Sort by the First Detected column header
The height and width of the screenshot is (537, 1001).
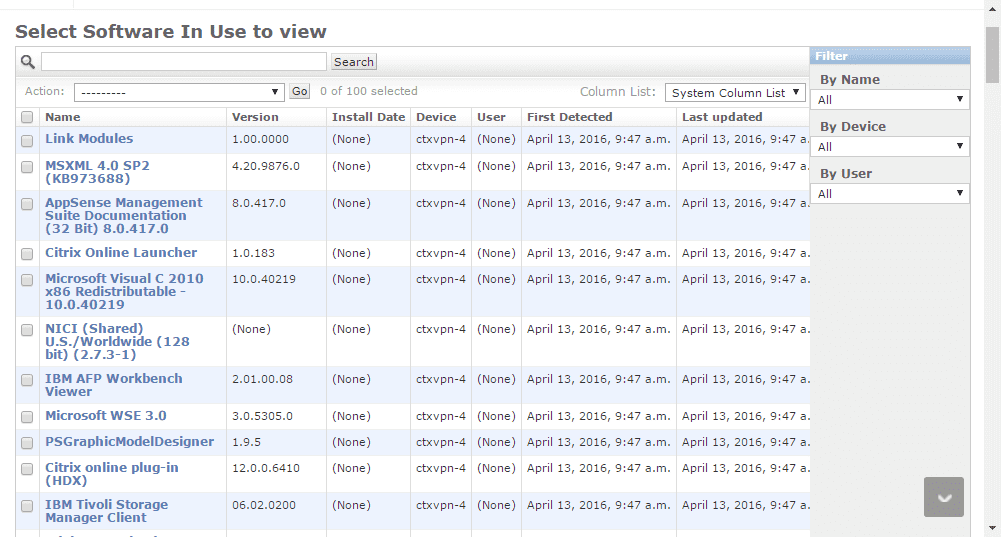click(569, 117)
